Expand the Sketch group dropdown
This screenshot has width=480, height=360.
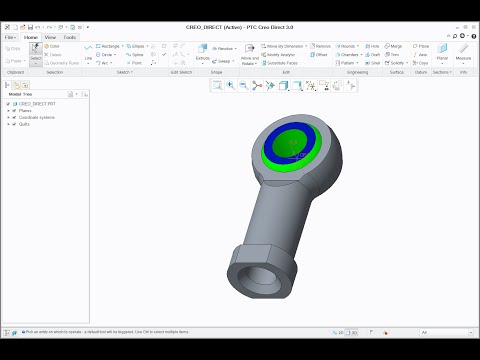(125, 72)
